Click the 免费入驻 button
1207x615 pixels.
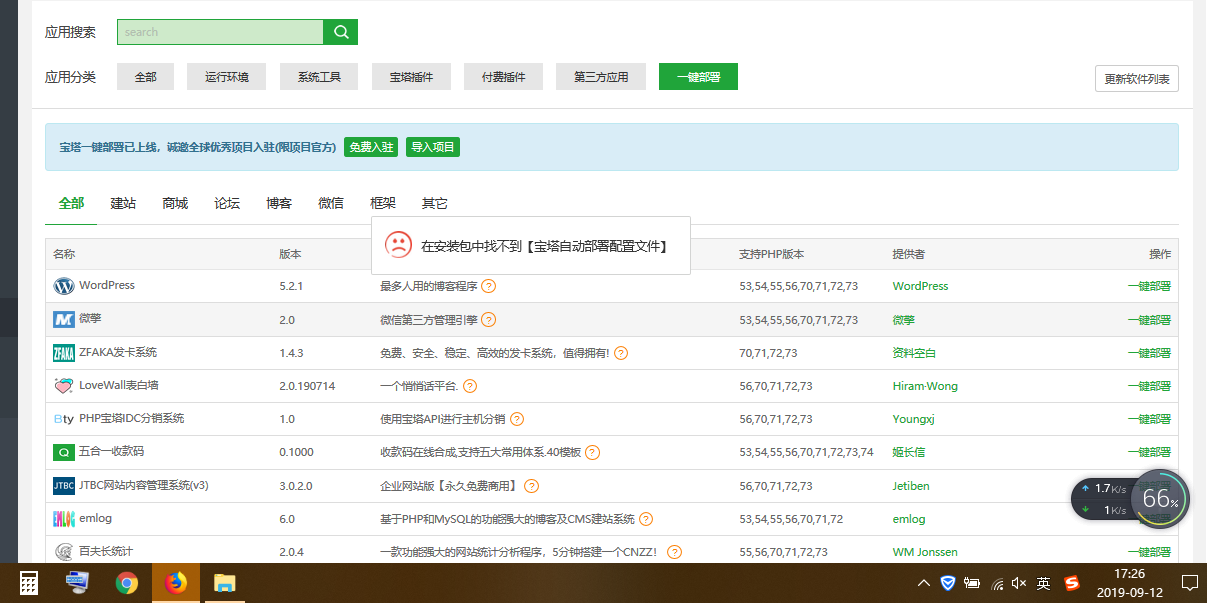371,147
